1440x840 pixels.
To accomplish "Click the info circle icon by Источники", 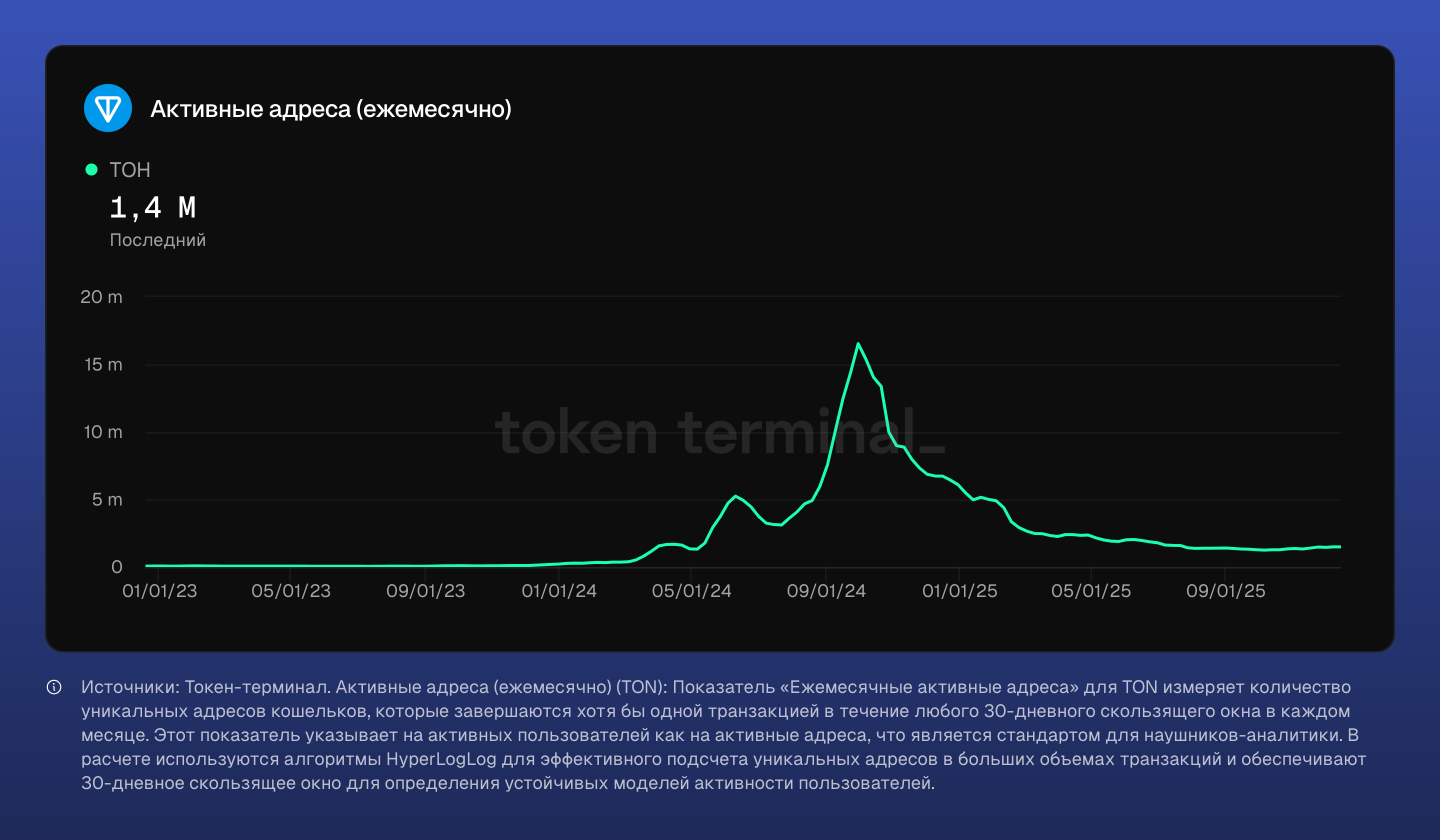I will tap(53, 687).
